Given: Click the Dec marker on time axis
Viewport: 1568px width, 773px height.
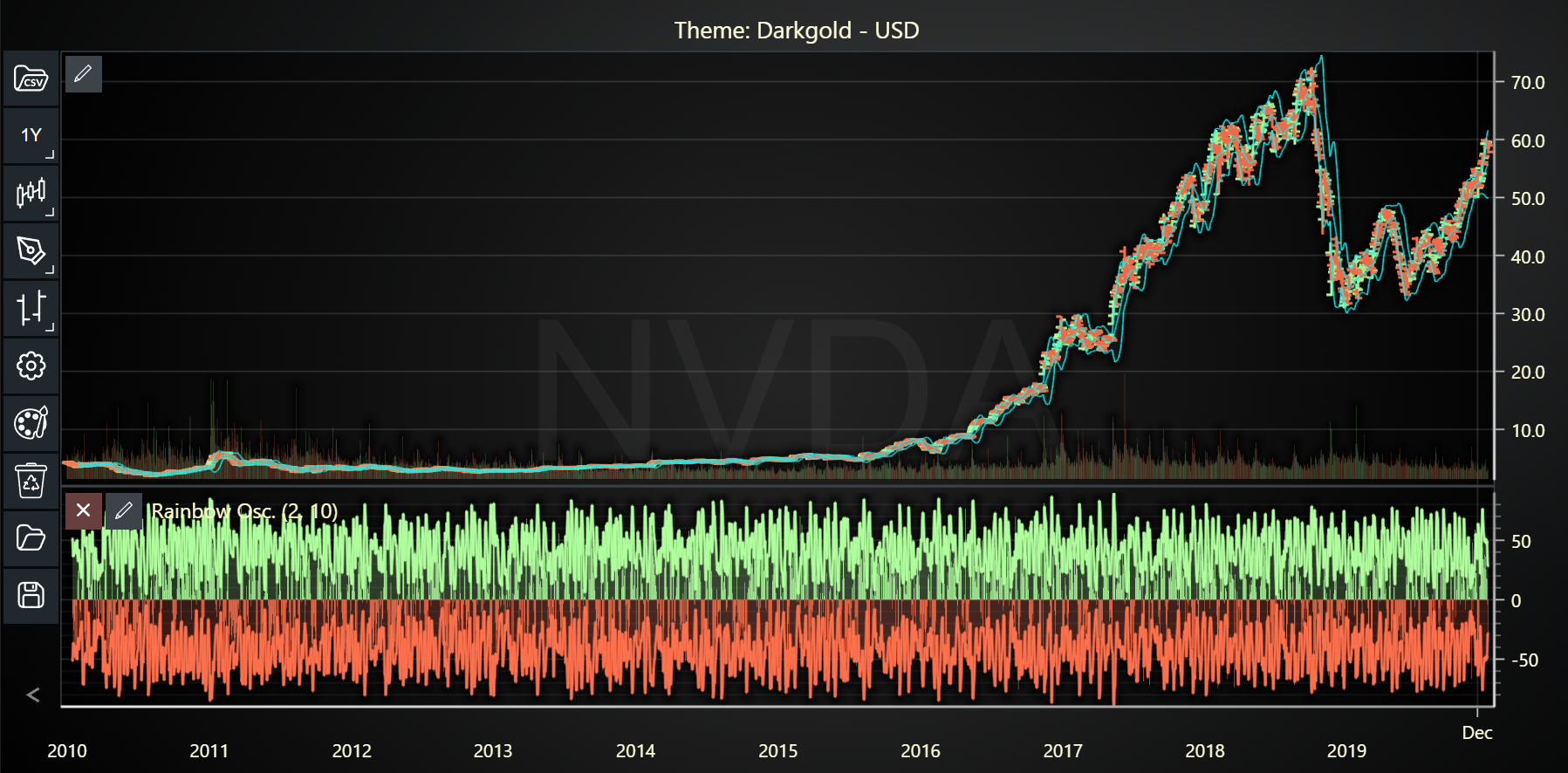Looking at the screenshot, I should [1477, 733].
